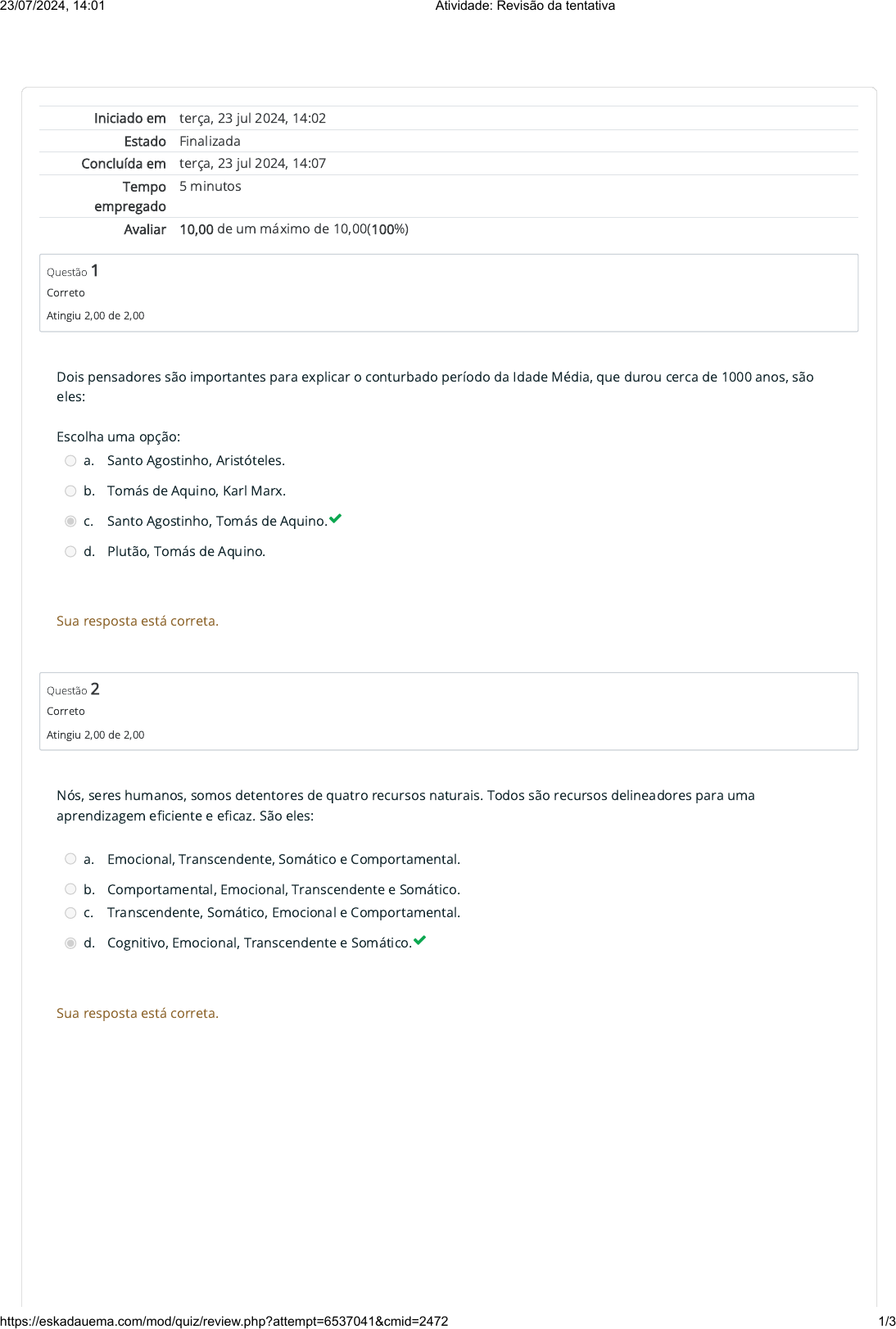Click green checkmark beside Cognitivo, Emocional answer
The width and height of the screenshot is (896, 1329).
tap(420, 941)
